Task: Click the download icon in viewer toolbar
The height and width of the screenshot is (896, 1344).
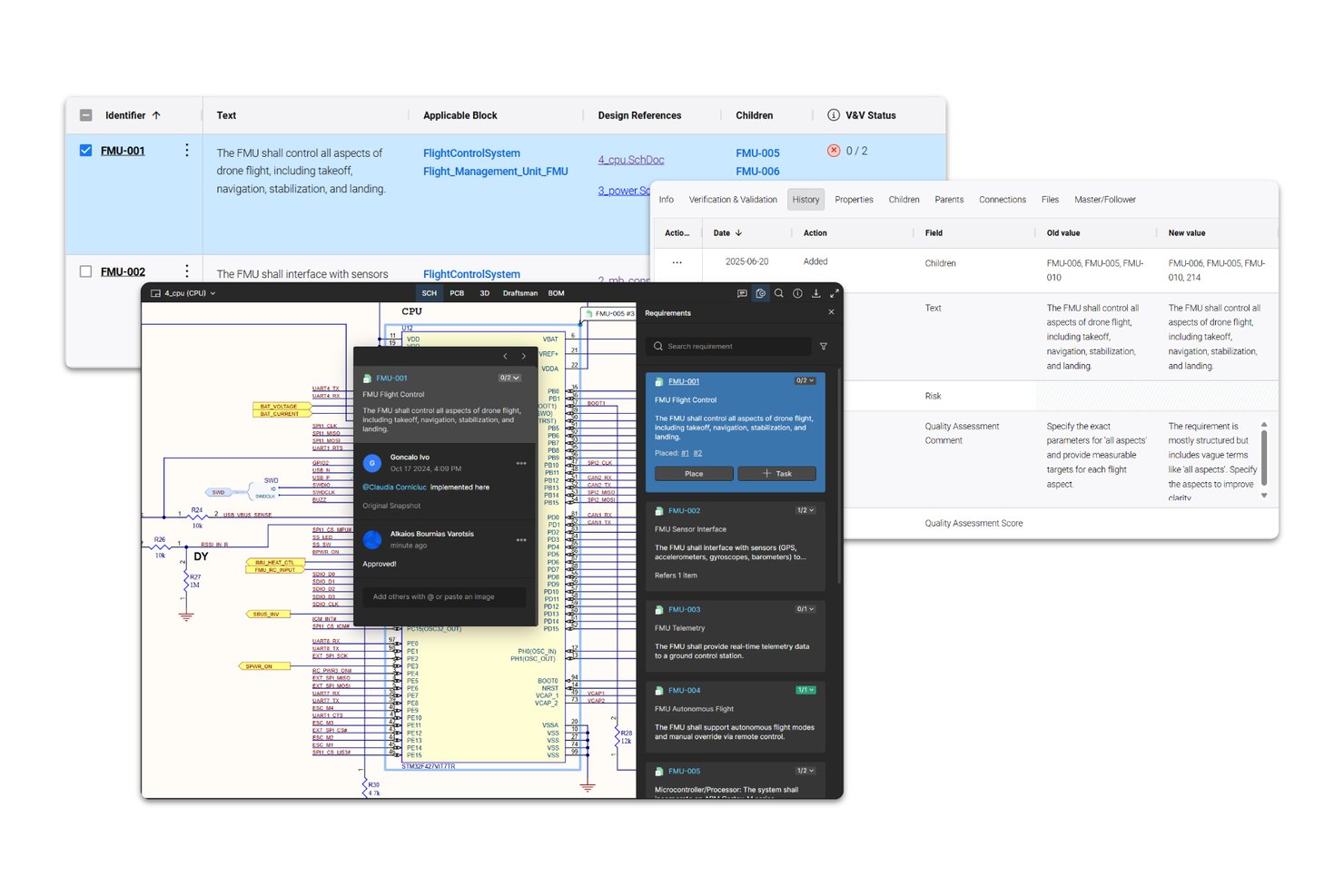Action: pyautogui.click(x=815, y=293)
